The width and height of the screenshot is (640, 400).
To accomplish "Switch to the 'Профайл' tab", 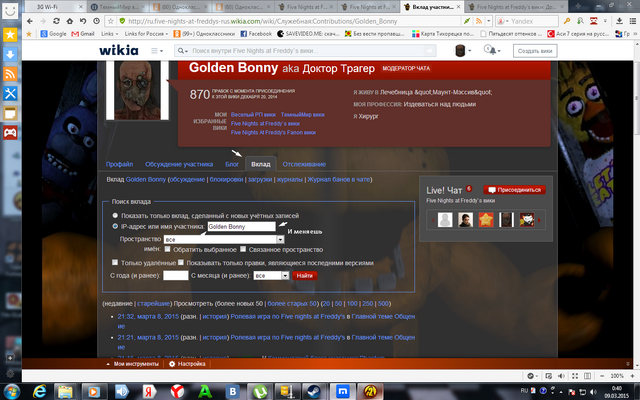I will click(119, 164).
